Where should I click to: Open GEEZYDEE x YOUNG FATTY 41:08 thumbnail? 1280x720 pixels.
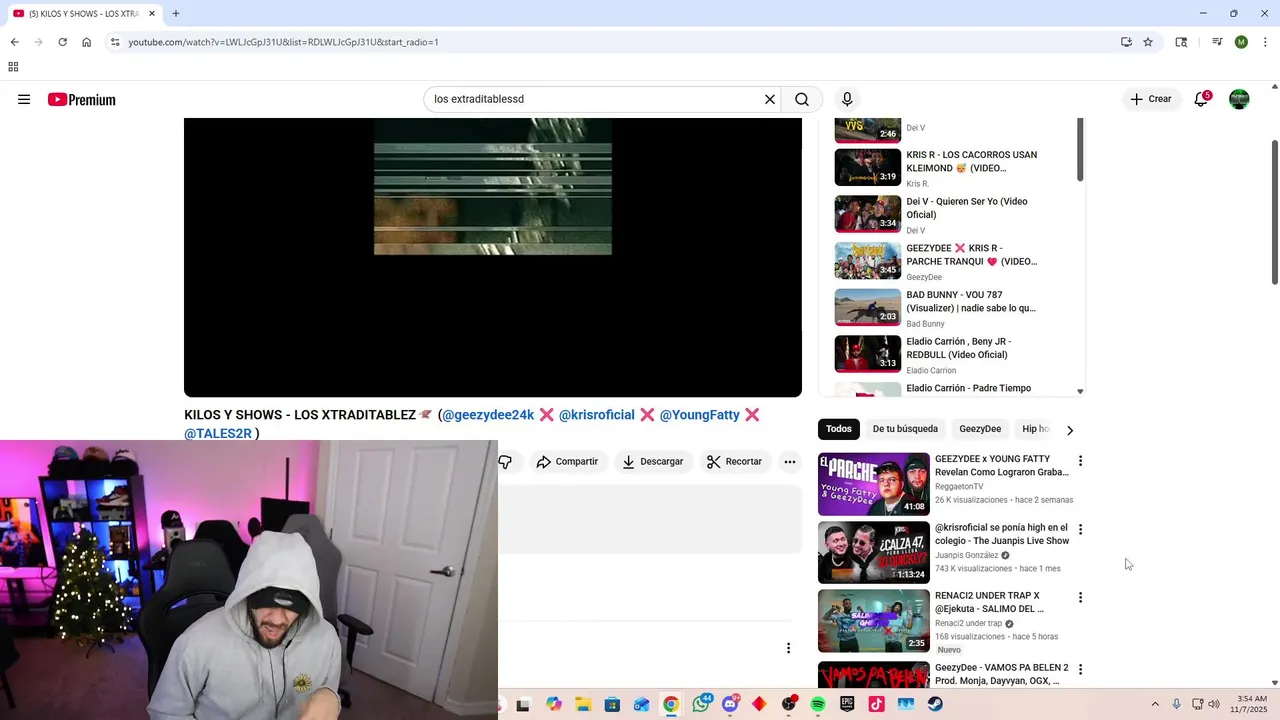tap(873, 484)
